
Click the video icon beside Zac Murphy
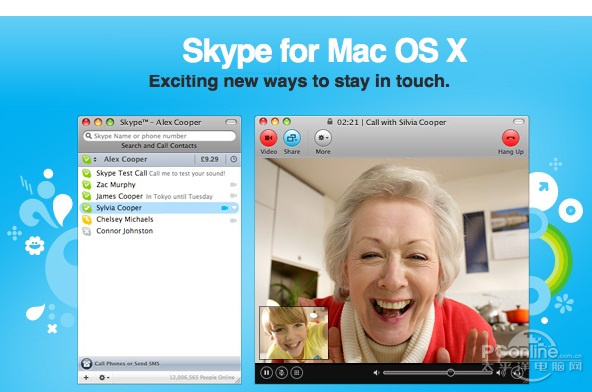pos(234,185)
